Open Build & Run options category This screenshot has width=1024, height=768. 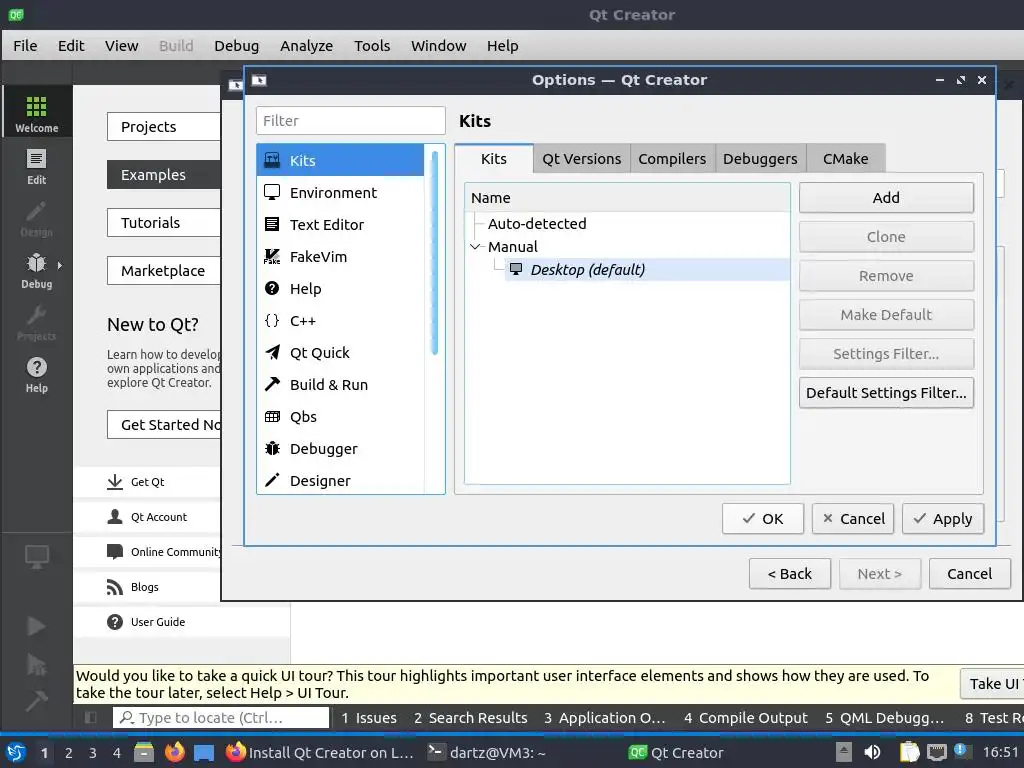[x=340, y=385]
